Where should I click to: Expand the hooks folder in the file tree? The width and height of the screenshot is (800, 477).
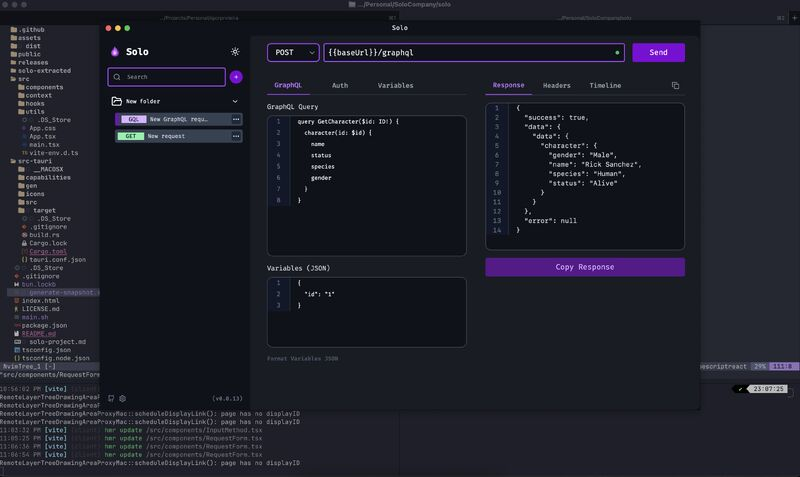(x=31, y=104)
